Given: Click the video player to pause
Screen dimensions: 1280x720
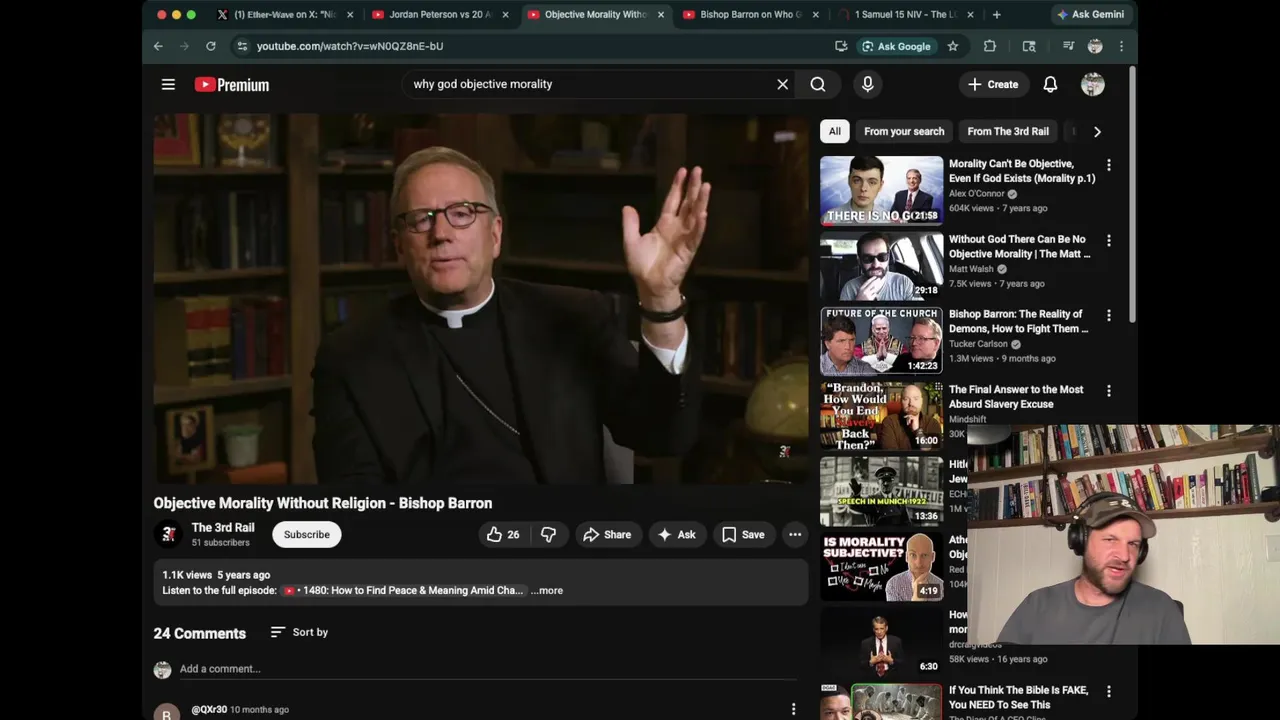Looking at the screenshot, I should 480,299.
